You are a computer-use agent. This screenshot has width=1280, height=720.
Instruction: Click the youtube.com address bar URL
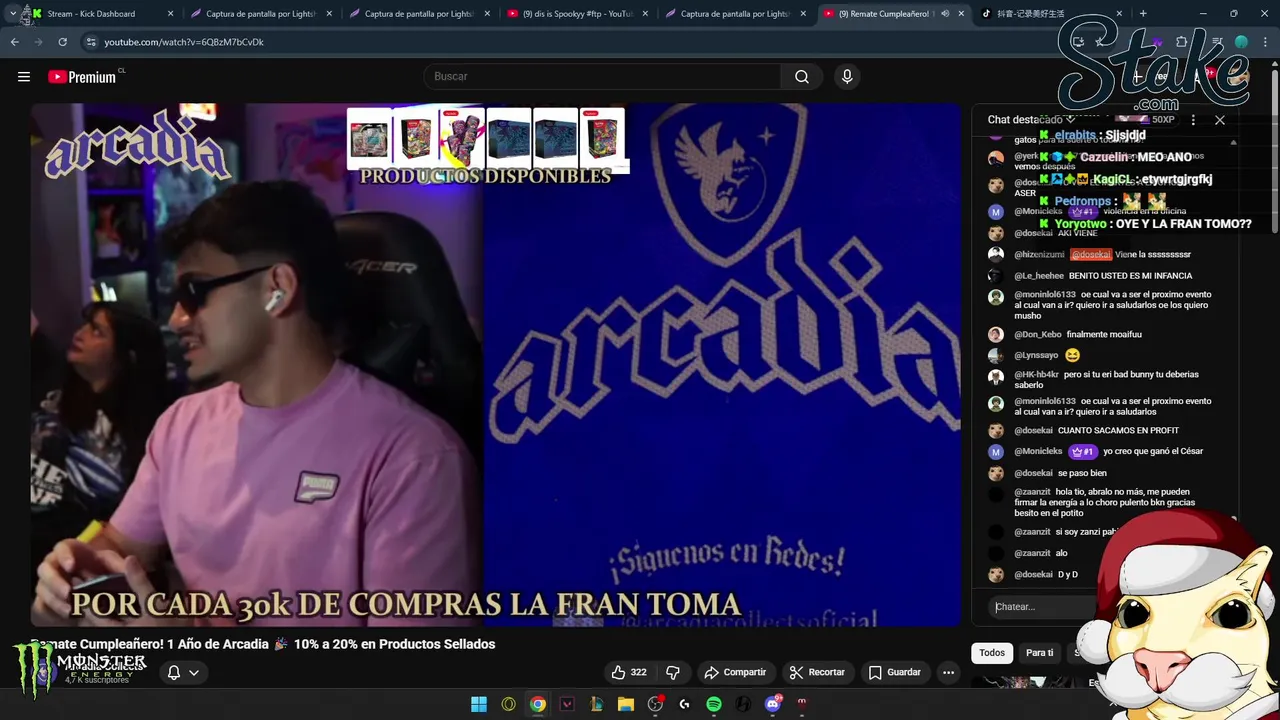point(184,42)
